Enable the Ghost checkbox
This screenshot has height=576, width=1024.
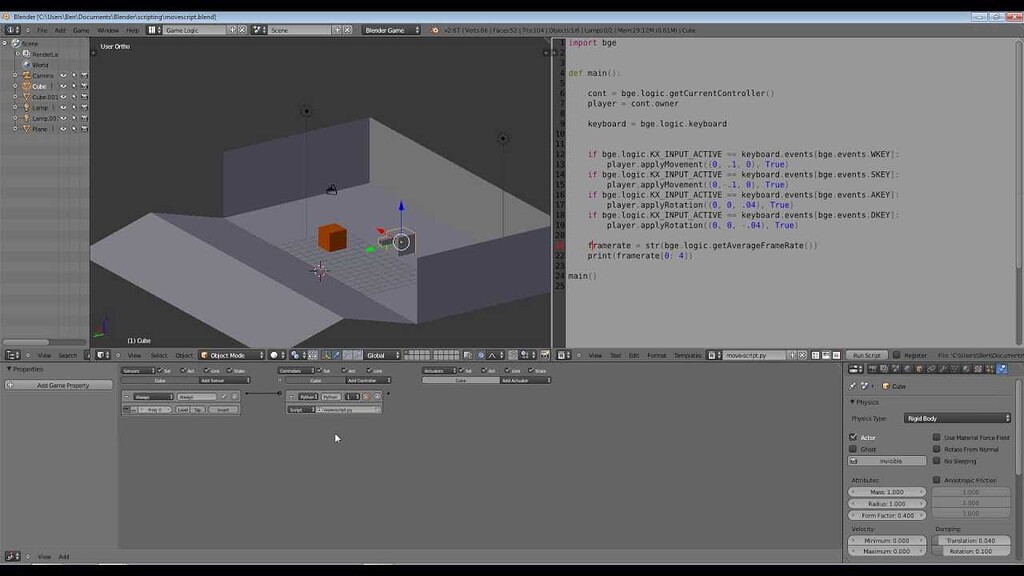[853, 449]
